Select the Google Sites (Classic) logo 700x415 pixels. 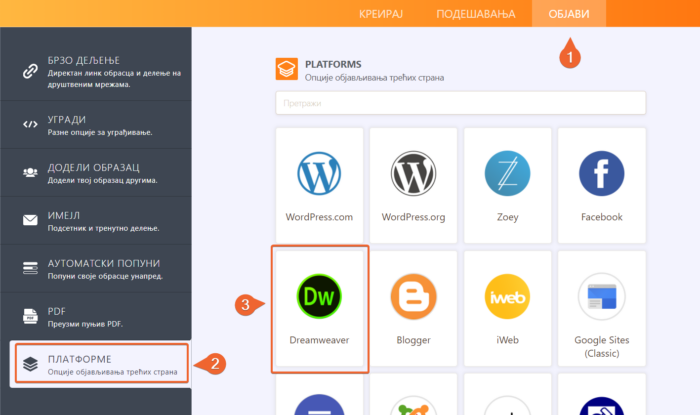click(602, 296)
